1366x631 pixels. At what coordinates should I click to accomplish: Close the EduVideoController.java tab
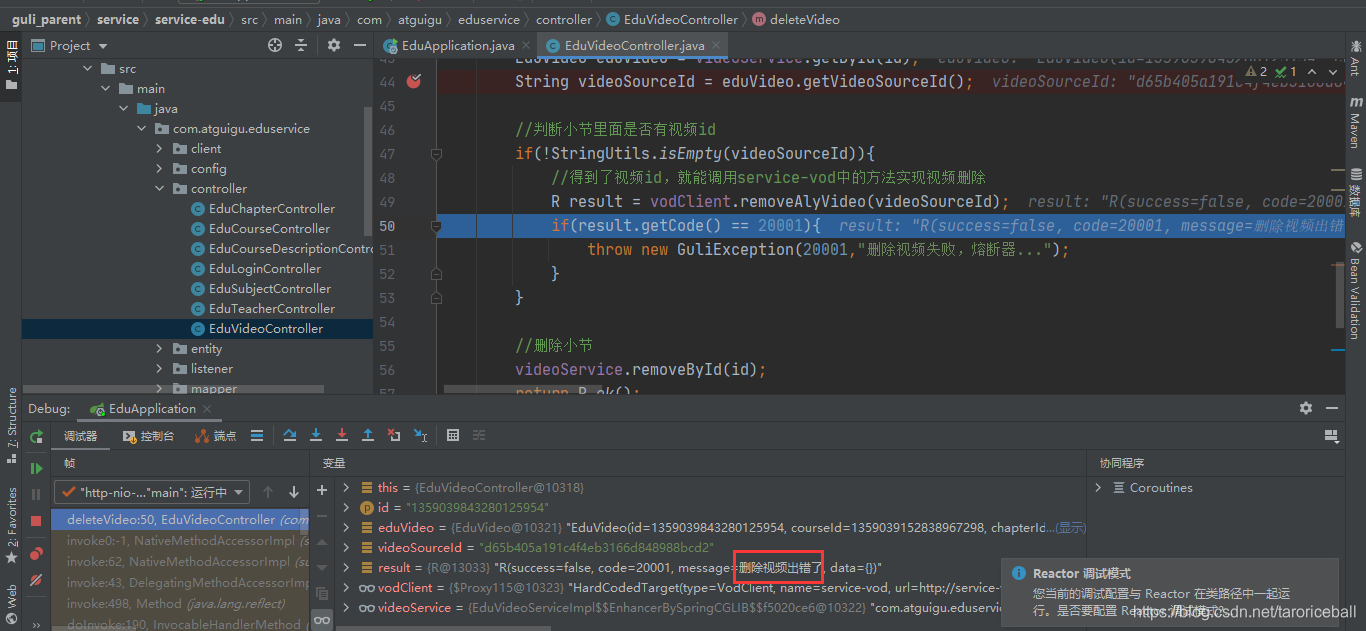pos(718,46)
